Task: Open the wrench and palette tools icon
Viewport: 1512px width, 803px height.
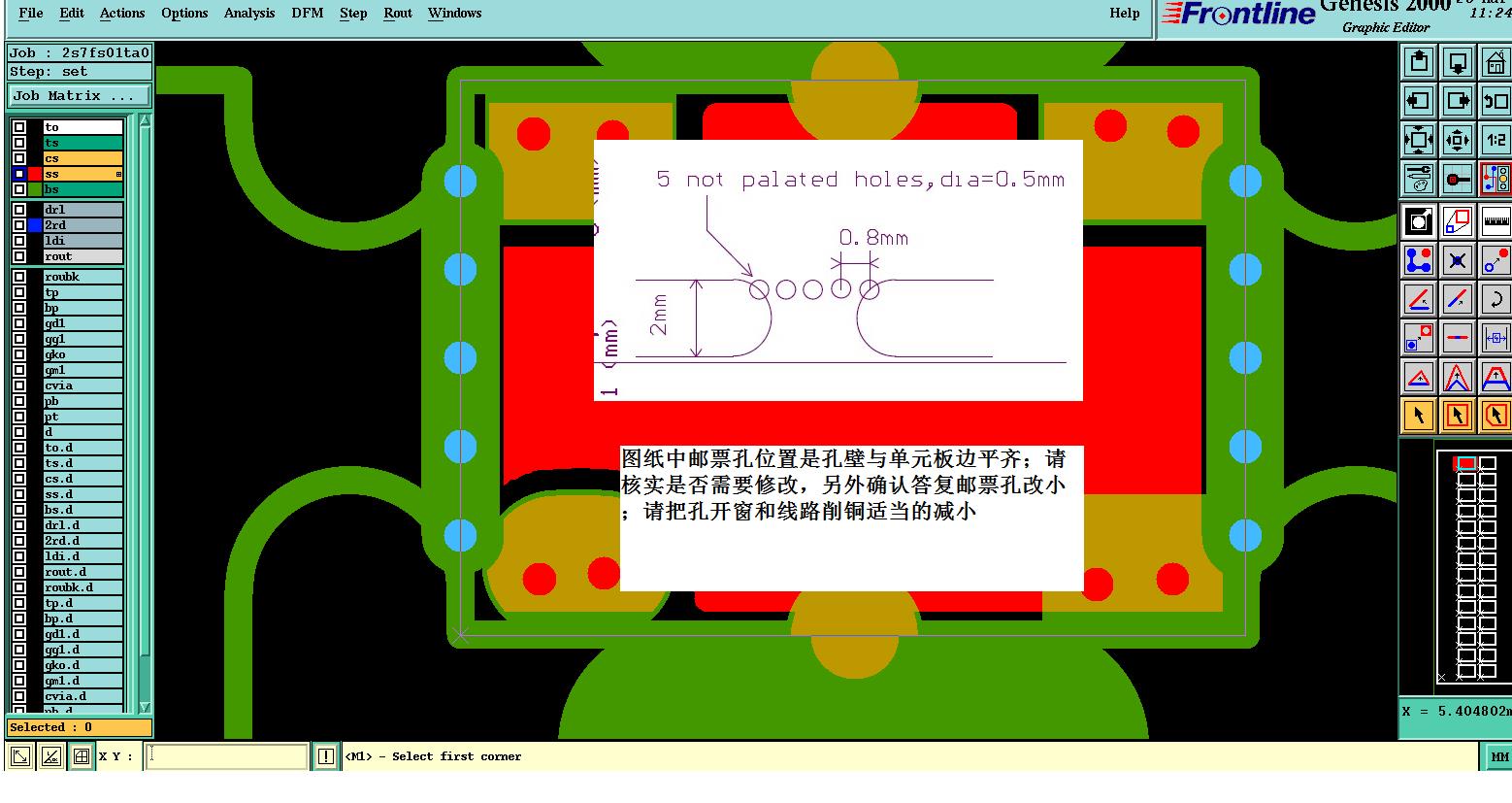Action: pos(1419,179)
